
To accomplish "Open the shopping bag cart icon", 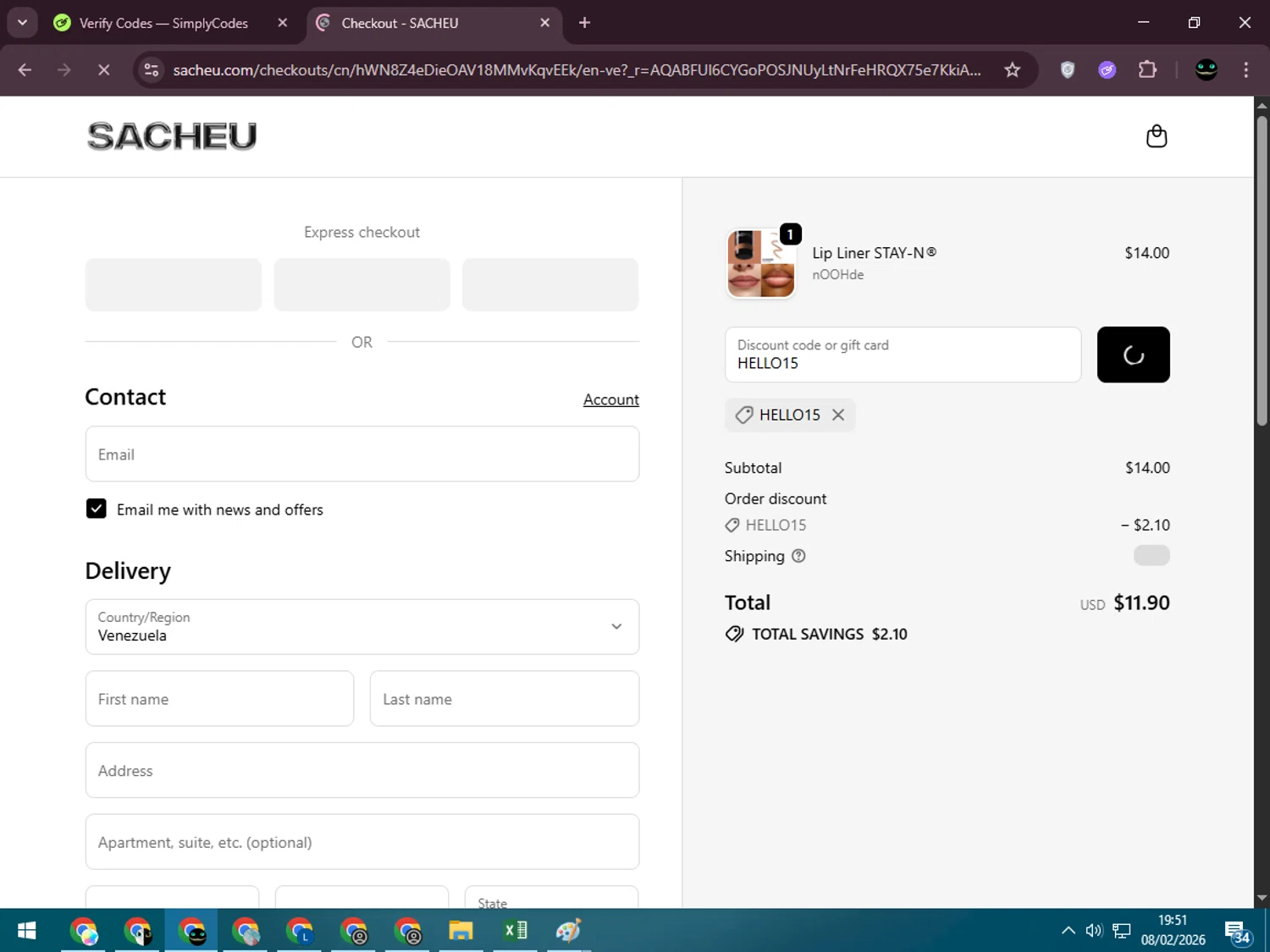I will coord(1157,136).
